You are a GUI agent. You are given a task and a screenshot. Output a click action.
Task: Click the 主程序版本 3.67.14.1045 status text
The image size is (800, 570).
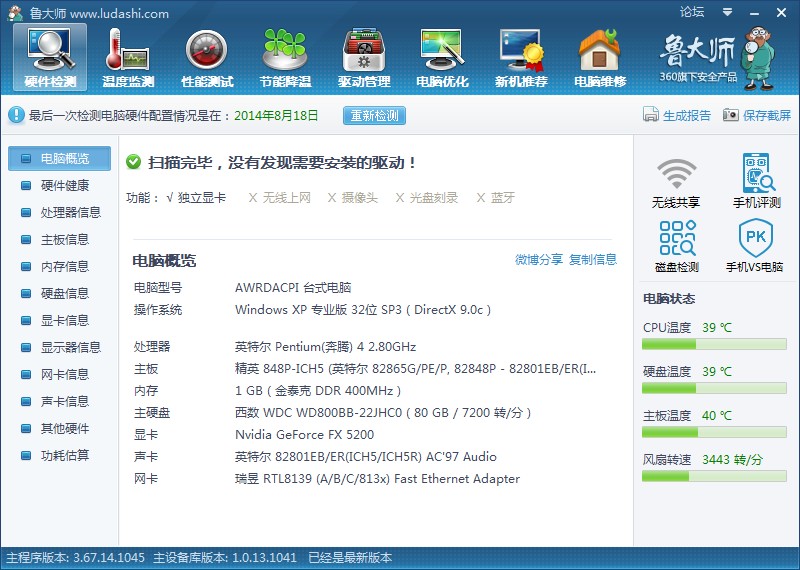[x=76, y=557]
